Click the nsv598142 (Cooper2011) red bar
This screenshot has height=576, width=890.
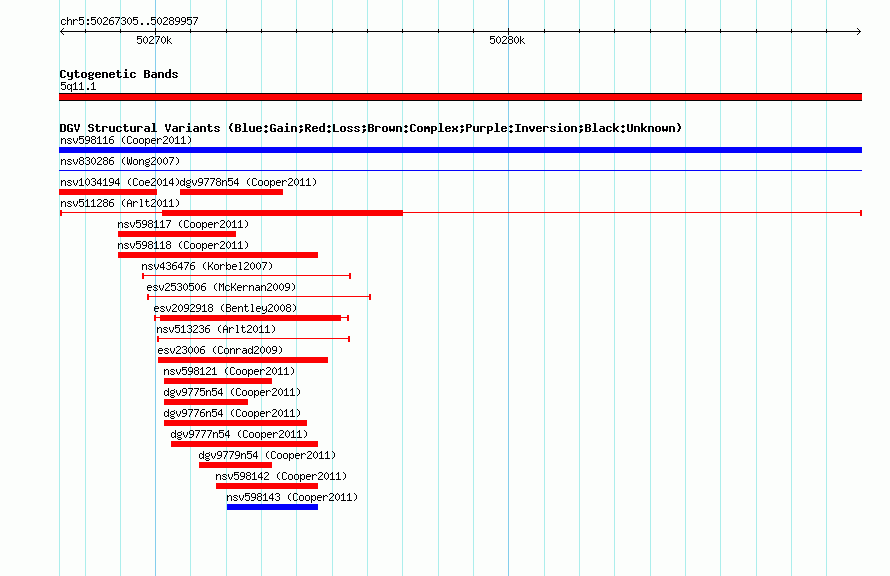pyautogui.click(x=267, y=486)
